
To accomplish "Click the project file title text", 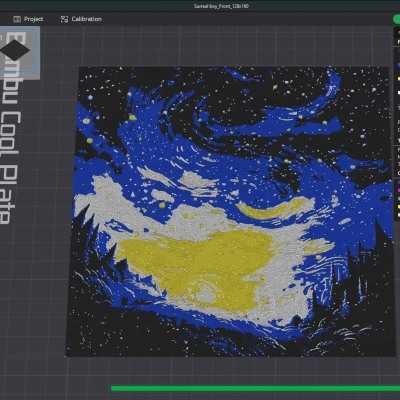I will (221, 6).
